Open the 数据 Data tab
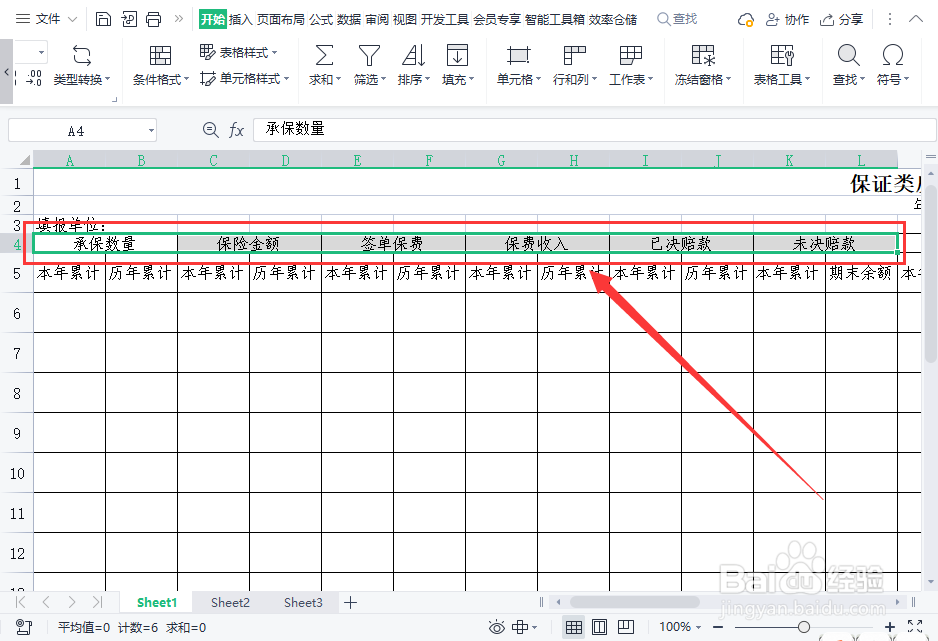 tap(349, 20)
